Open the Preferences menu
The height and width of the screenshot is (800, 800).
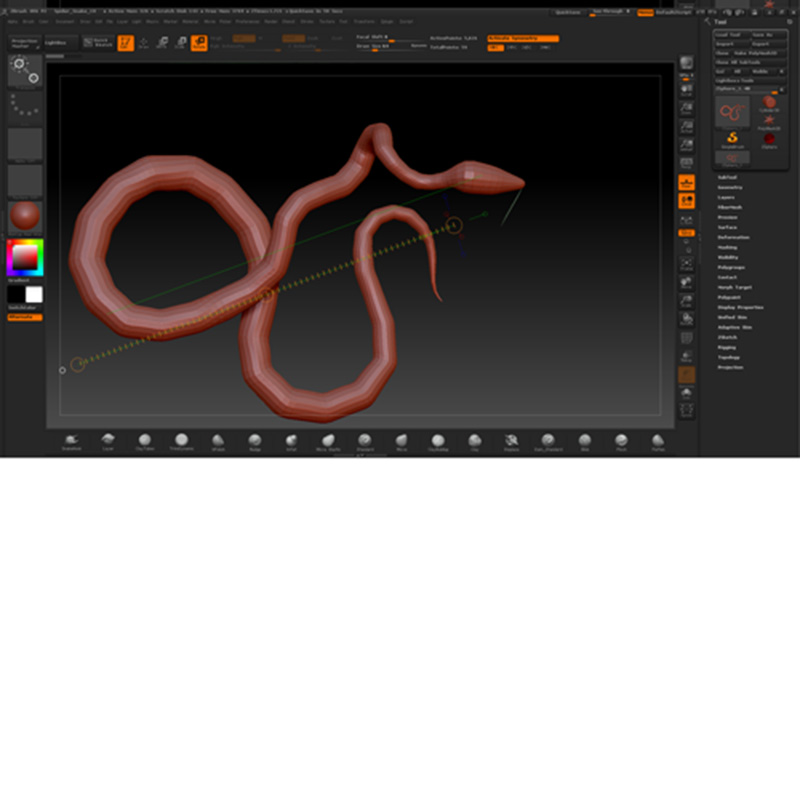pos(247,22)
